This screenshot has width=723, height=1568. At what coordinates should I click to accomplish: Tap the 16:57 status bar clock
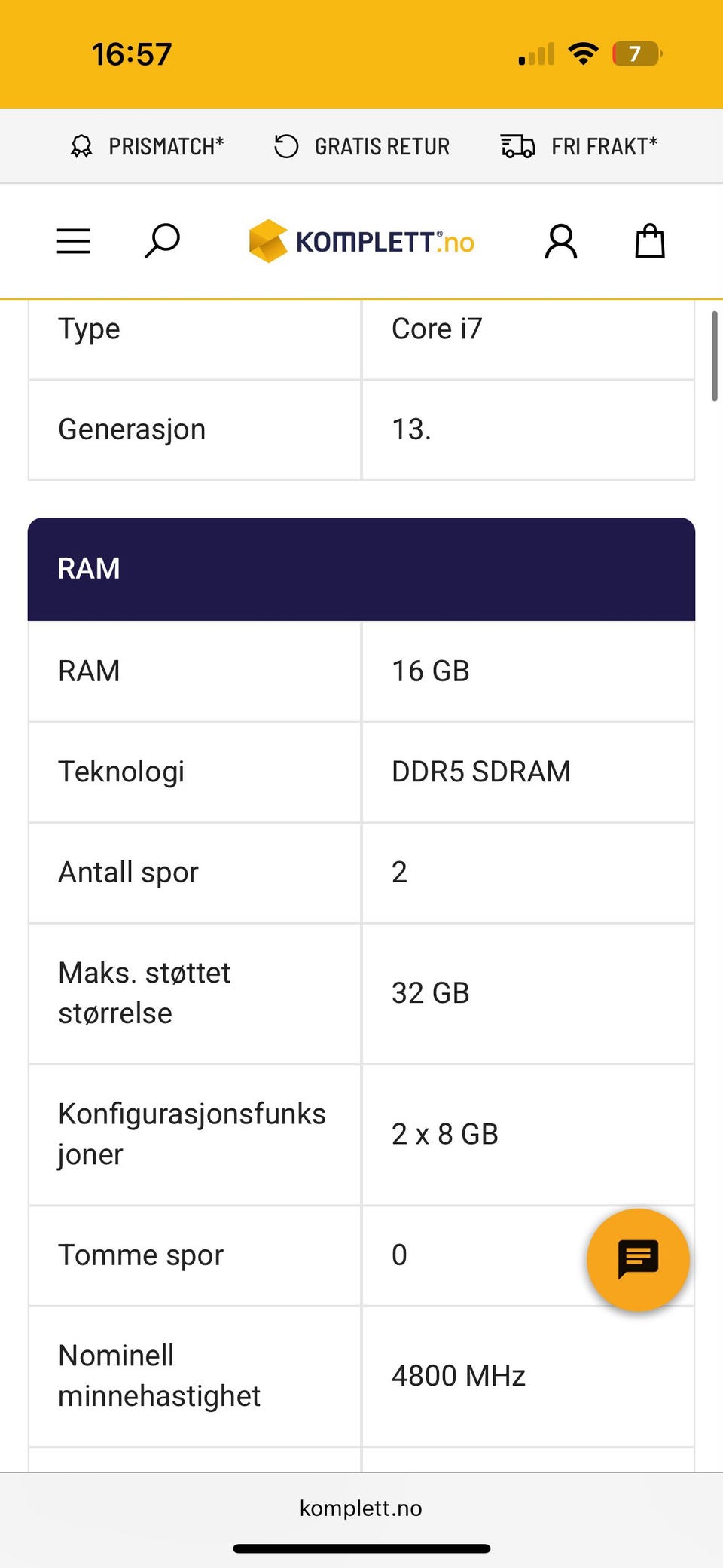[132, 54]
